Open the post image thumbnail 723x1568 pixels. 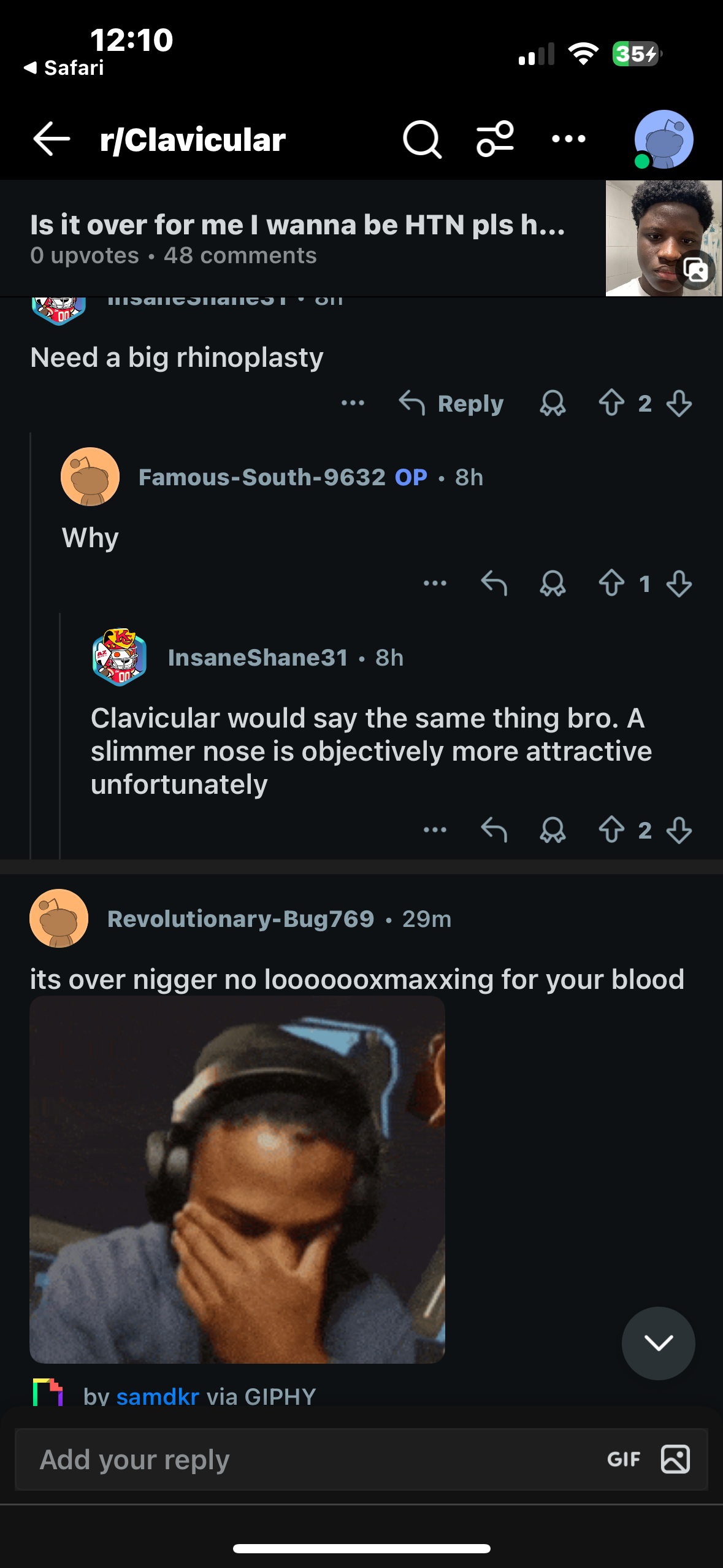click(664, 238)
